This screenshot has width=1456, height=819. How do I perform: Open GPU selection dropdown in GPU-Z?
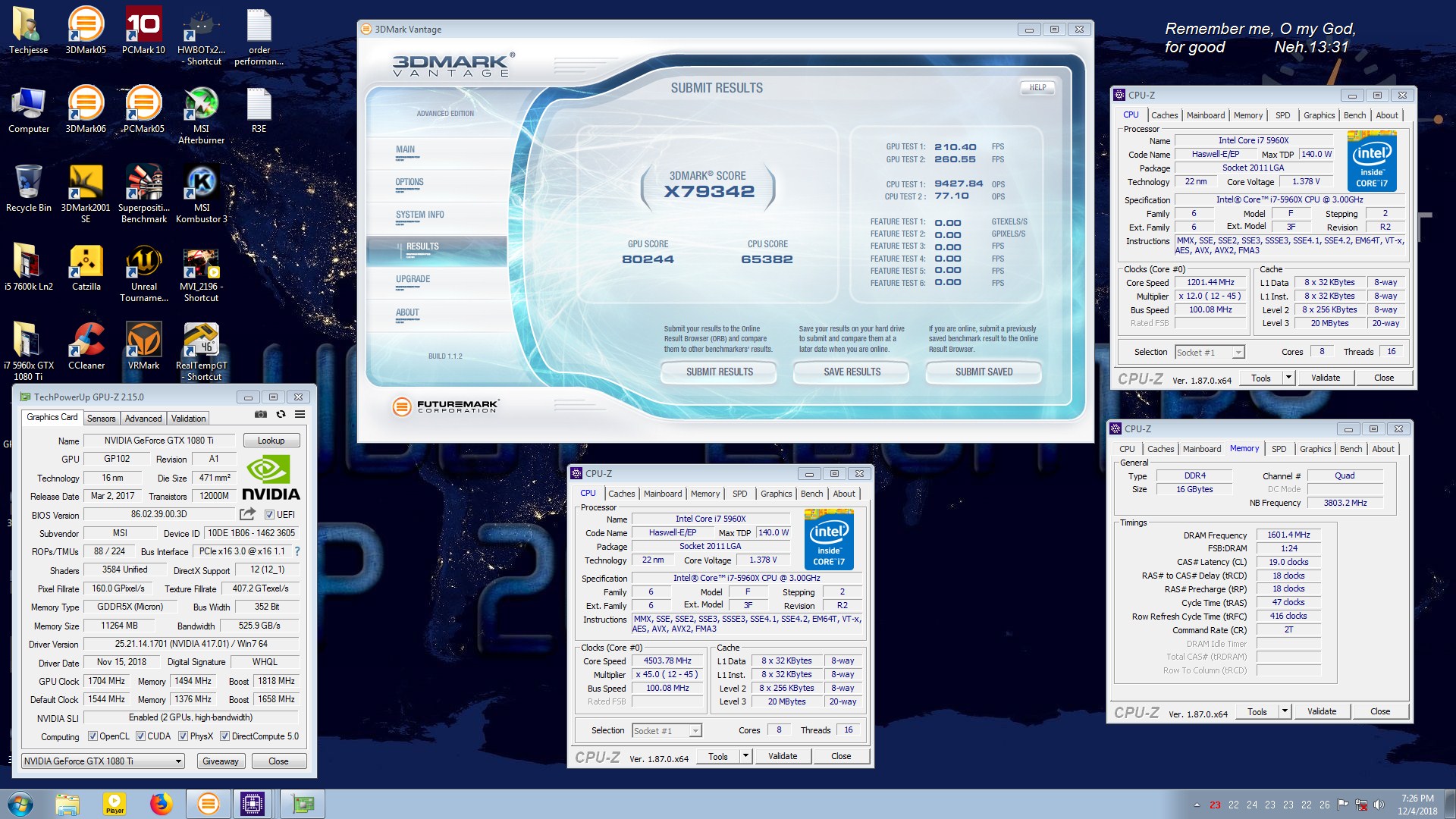point(103,761)
